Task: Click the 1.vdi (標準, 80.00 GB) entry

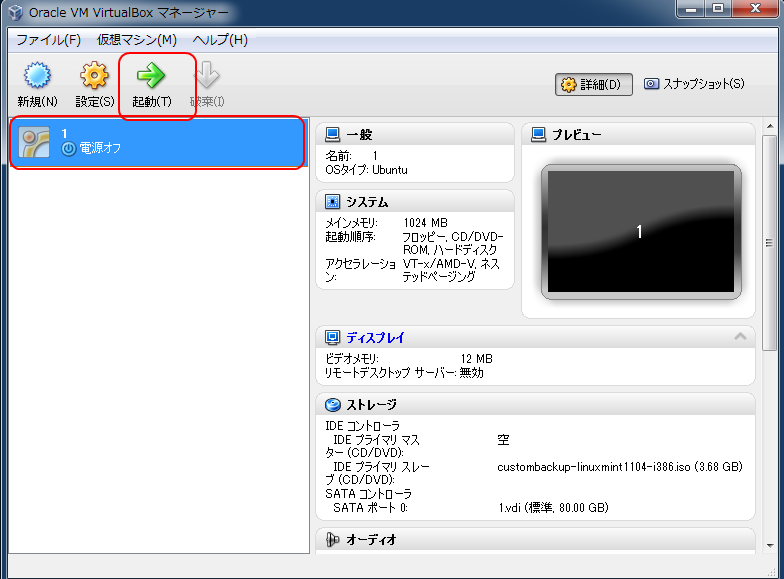Action: (553, 508)
